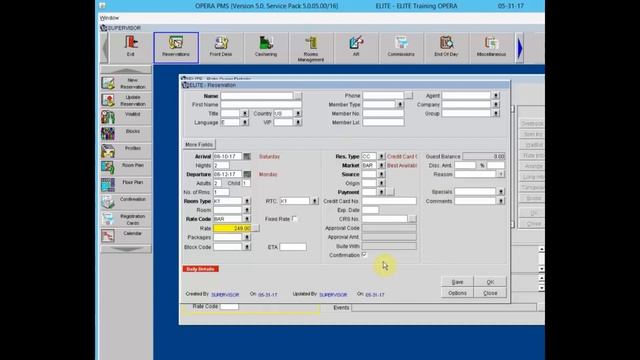640x360 pixels.
Task: Click the OK button
Action: tap(490, 282)
